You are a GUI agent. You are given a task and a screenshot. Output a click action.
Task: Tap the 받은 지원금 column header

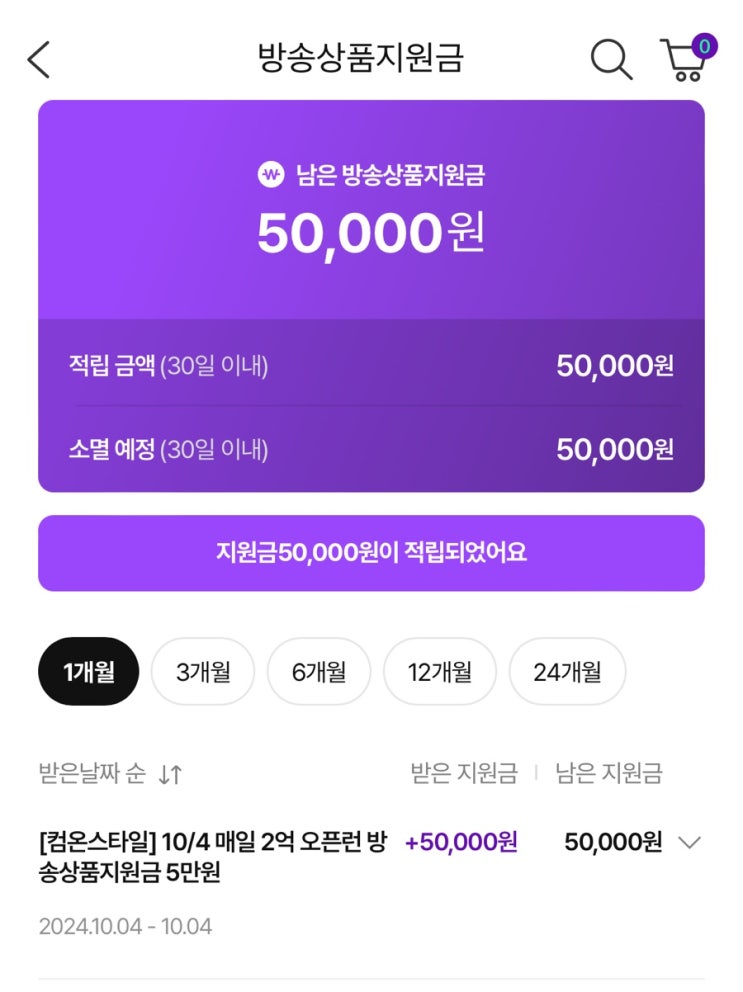click(464, 773)
